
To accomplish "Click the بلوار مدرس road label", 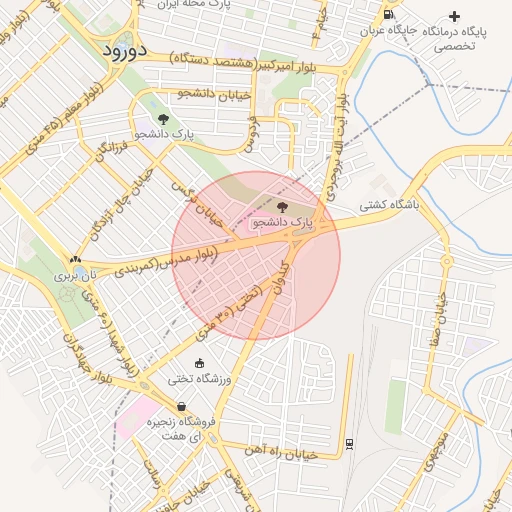I will click(166, 262).
